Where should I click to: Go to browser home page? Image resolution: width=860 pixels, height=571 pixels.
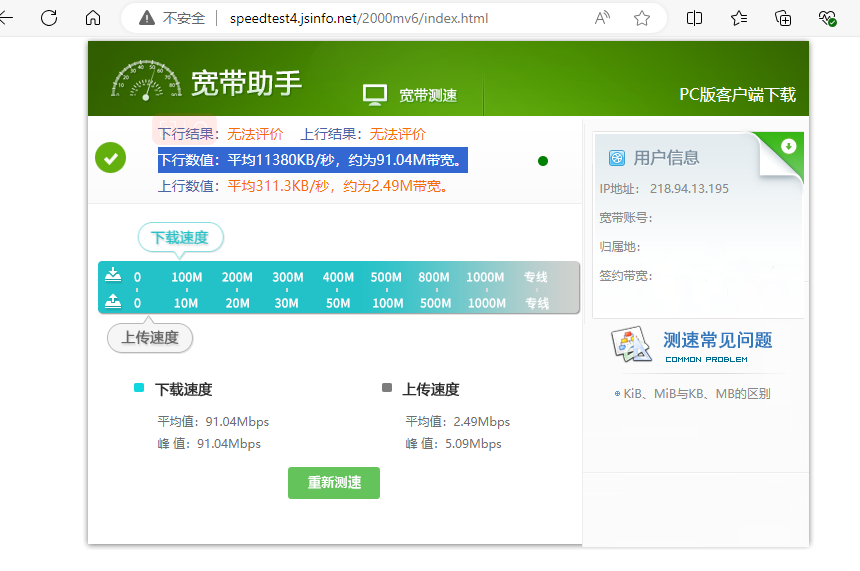(x=93, y=18)
